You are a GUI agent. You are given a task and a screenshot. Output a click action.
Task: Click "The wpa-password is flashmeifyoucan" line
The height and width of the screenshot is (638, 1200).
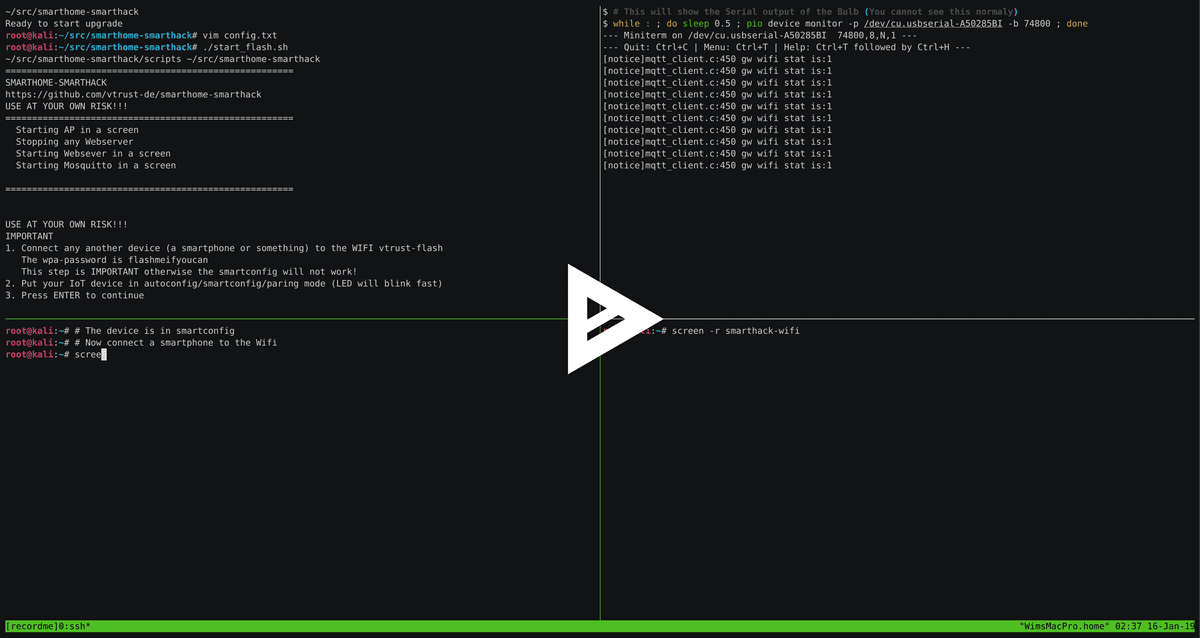pyautogui.click(x=115, y=260)
